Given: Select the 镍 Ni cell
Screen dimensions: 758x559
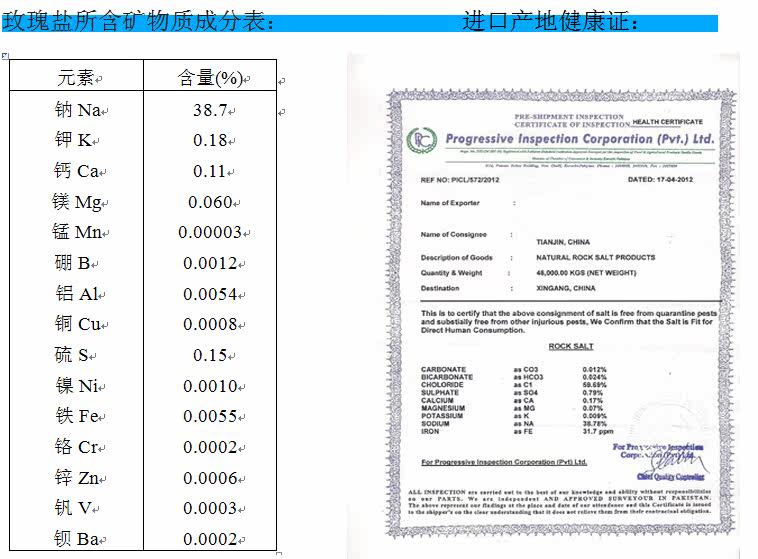Looking at the screenshot, I should tap(77, 386).
